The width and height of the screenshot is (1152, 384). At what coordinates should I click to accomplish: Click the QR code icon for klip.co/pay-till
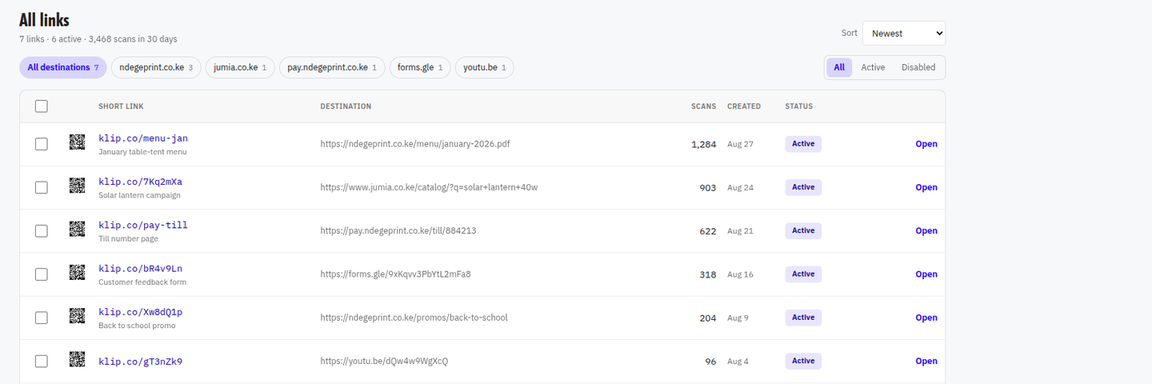coord(77,230)
